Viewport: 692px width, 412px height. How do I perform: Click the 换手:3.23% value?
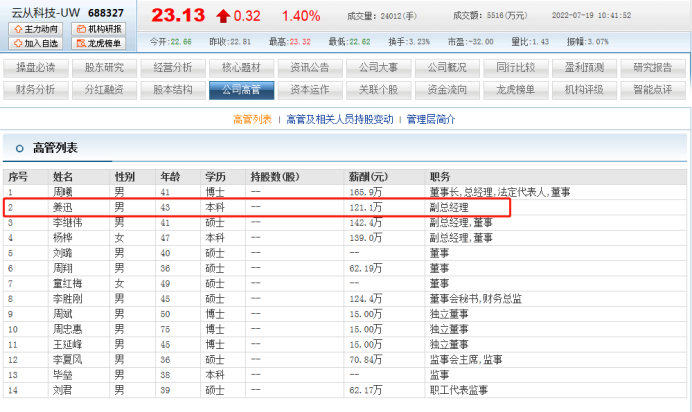pyautogui.click(x=409, y=42)
